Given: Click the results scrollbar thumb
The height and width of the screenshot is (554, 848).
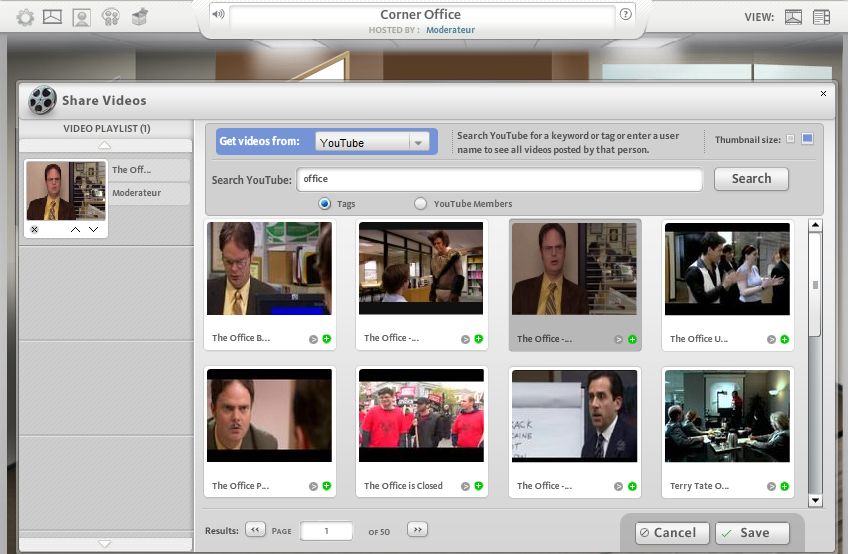Looking at the screenshot, I should (x=815, y=285).
